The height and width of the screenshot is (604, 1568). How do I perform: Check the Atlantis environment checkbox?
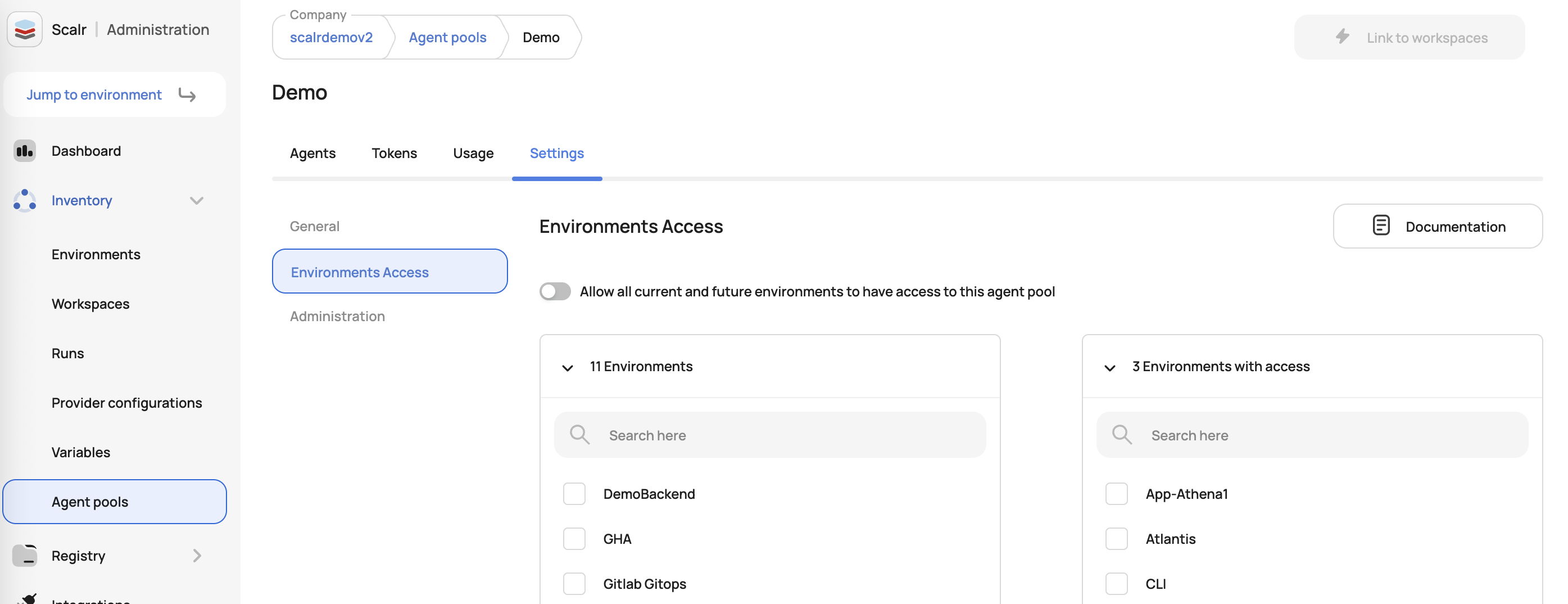point(1116,539)
